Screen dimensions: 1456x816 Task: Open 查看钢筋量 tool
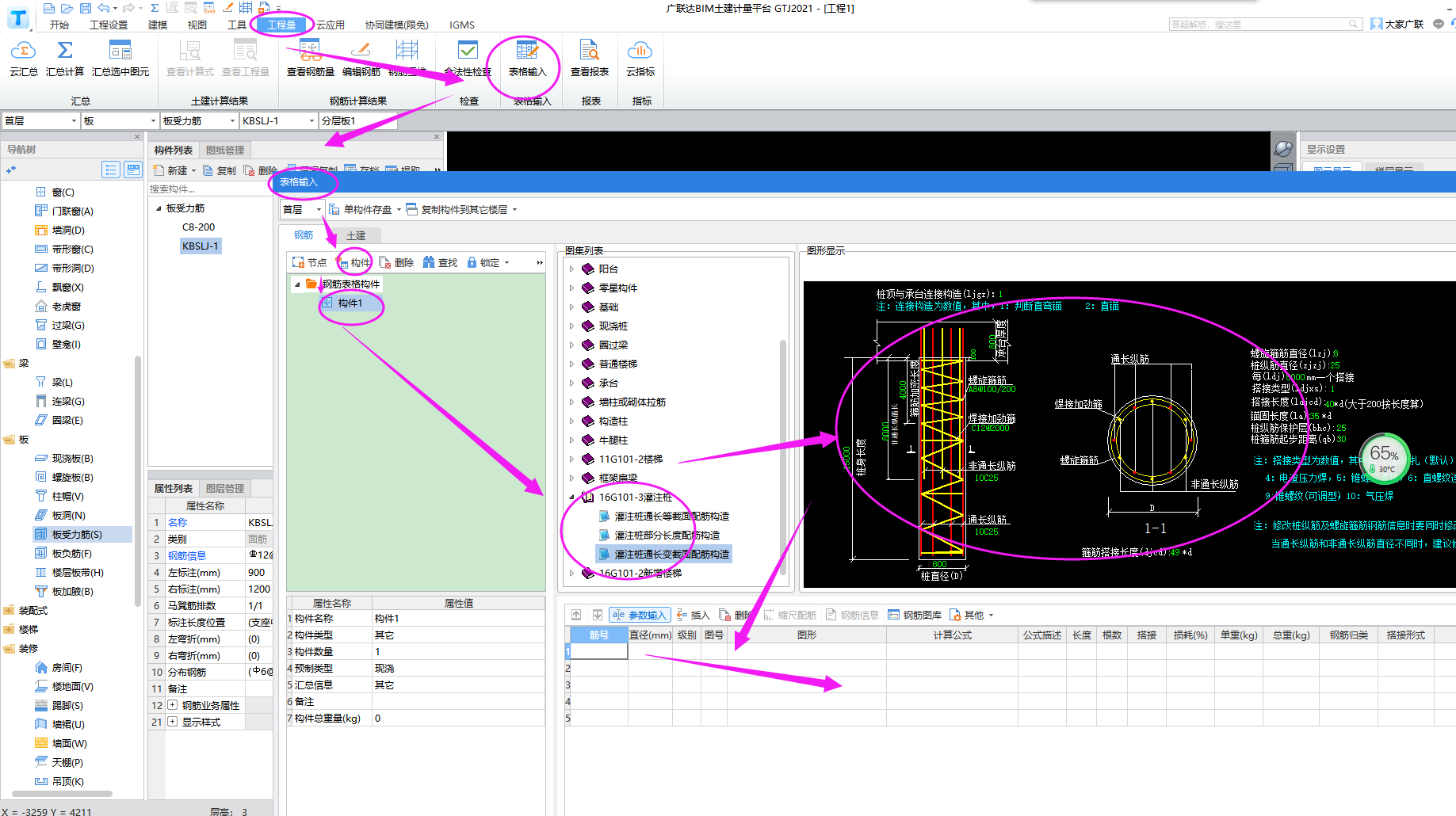310,59
